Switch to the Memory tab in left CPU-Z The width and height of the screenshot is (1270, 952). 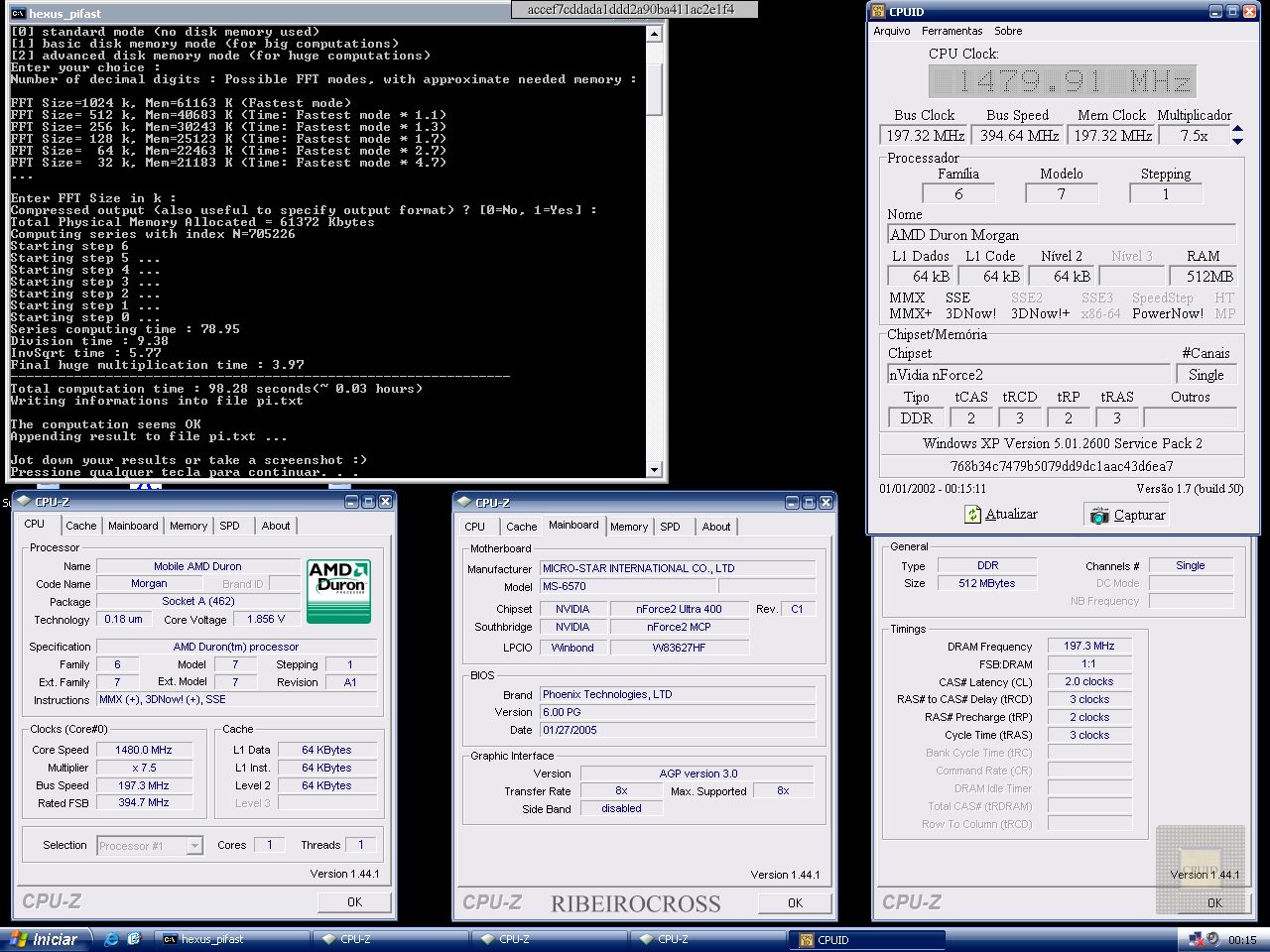tap(189, 527)
